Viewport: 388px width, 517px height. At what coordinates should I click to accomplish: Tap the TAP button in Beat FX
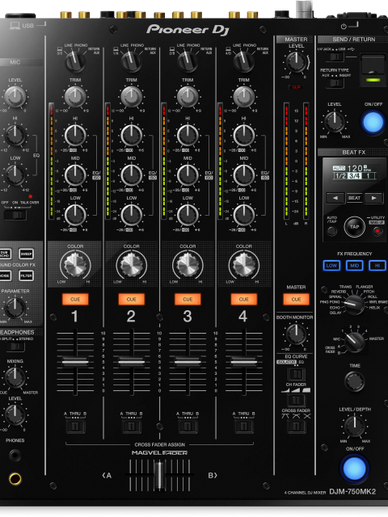(x=354, y=227)
